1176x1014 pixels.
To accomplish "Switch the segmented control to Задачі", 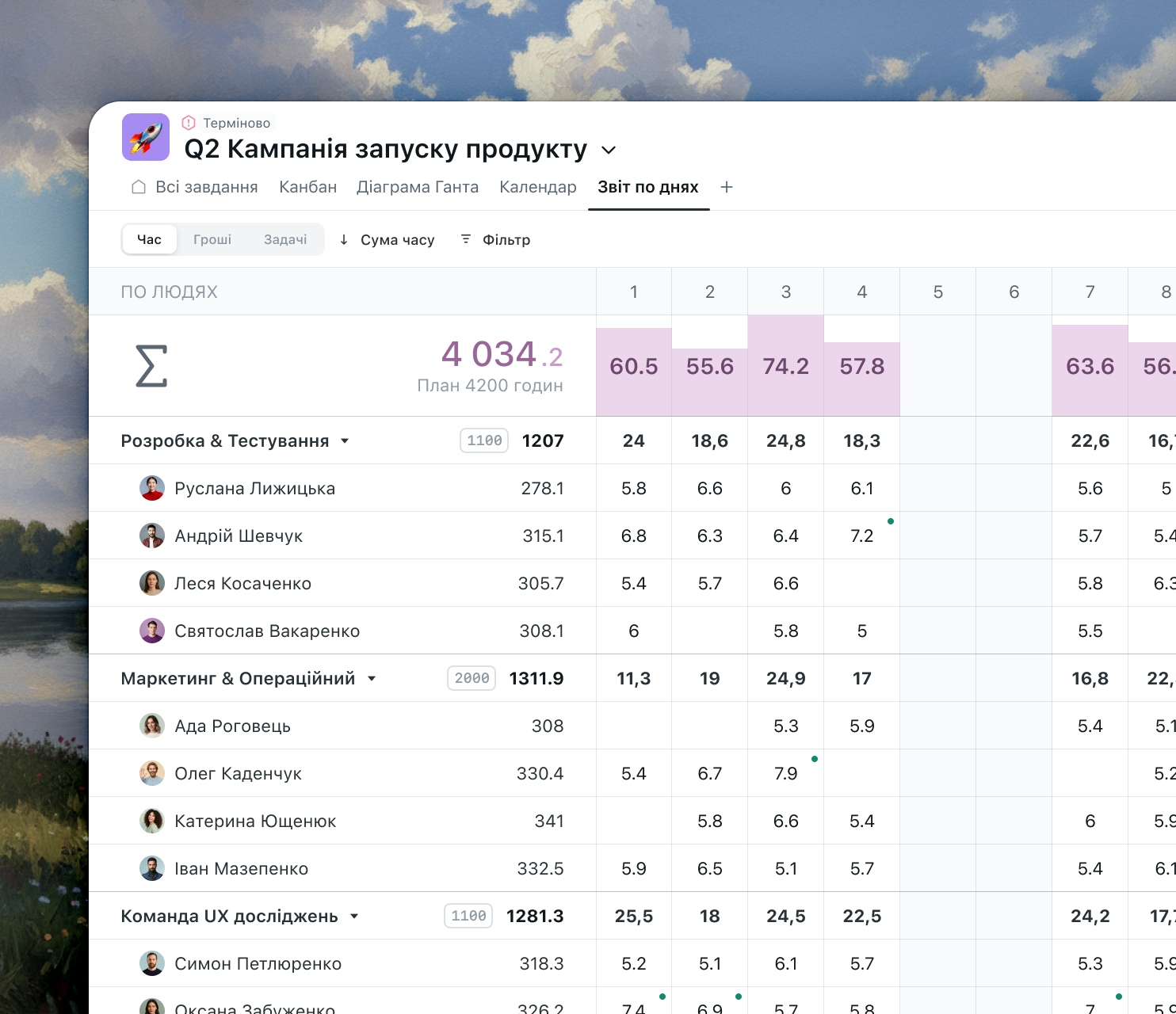I will pos(285,239).
